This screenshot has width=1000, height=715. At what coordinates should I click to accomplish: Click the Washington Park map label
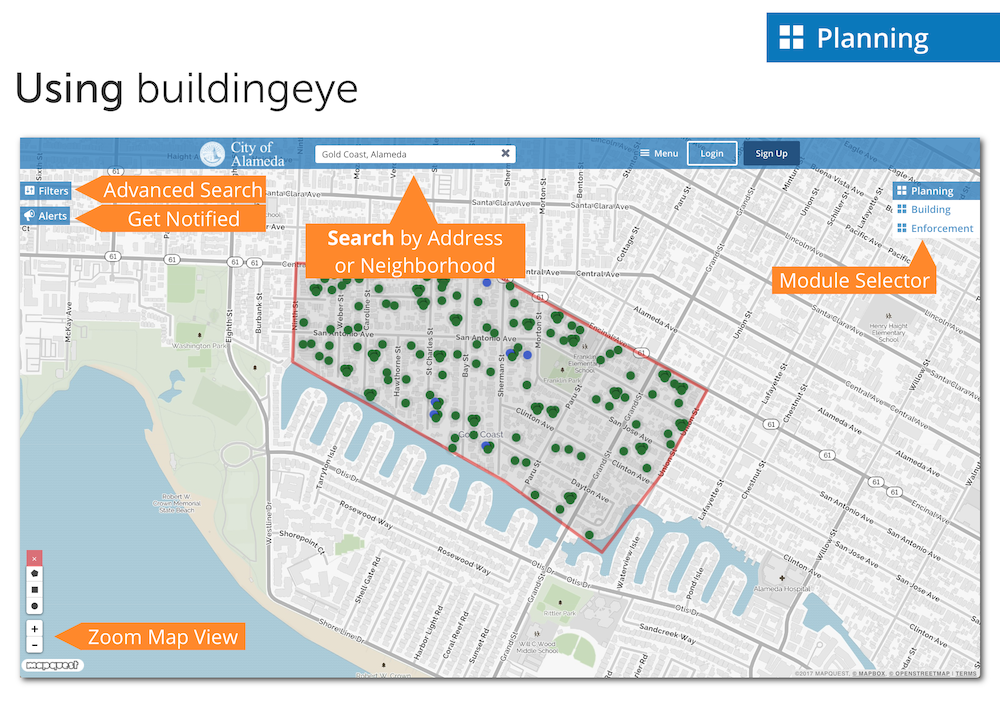[x=199, y=346]
